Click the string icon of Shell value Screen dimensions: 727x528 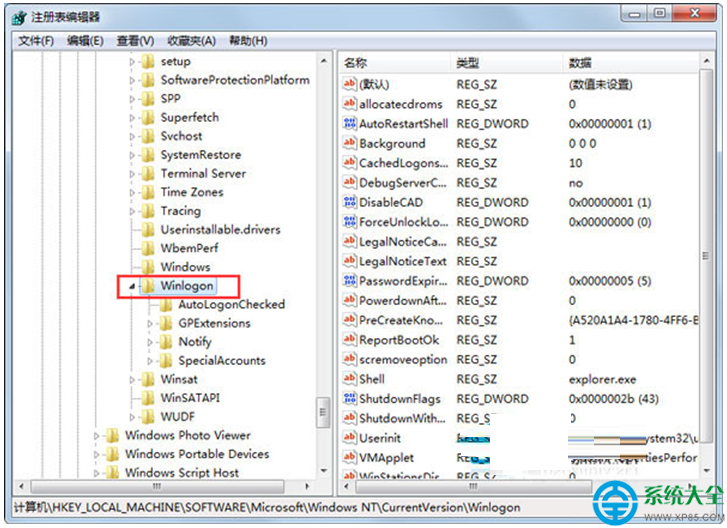(350, 379)
